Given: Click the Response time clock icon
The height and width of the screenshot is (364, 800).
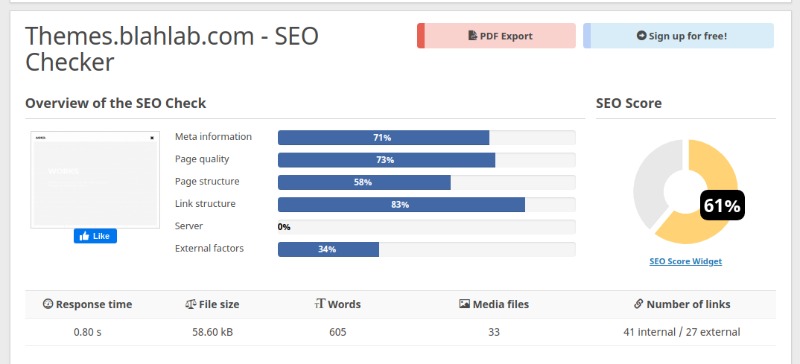Looking at the screenshot, I should point(47,304).
